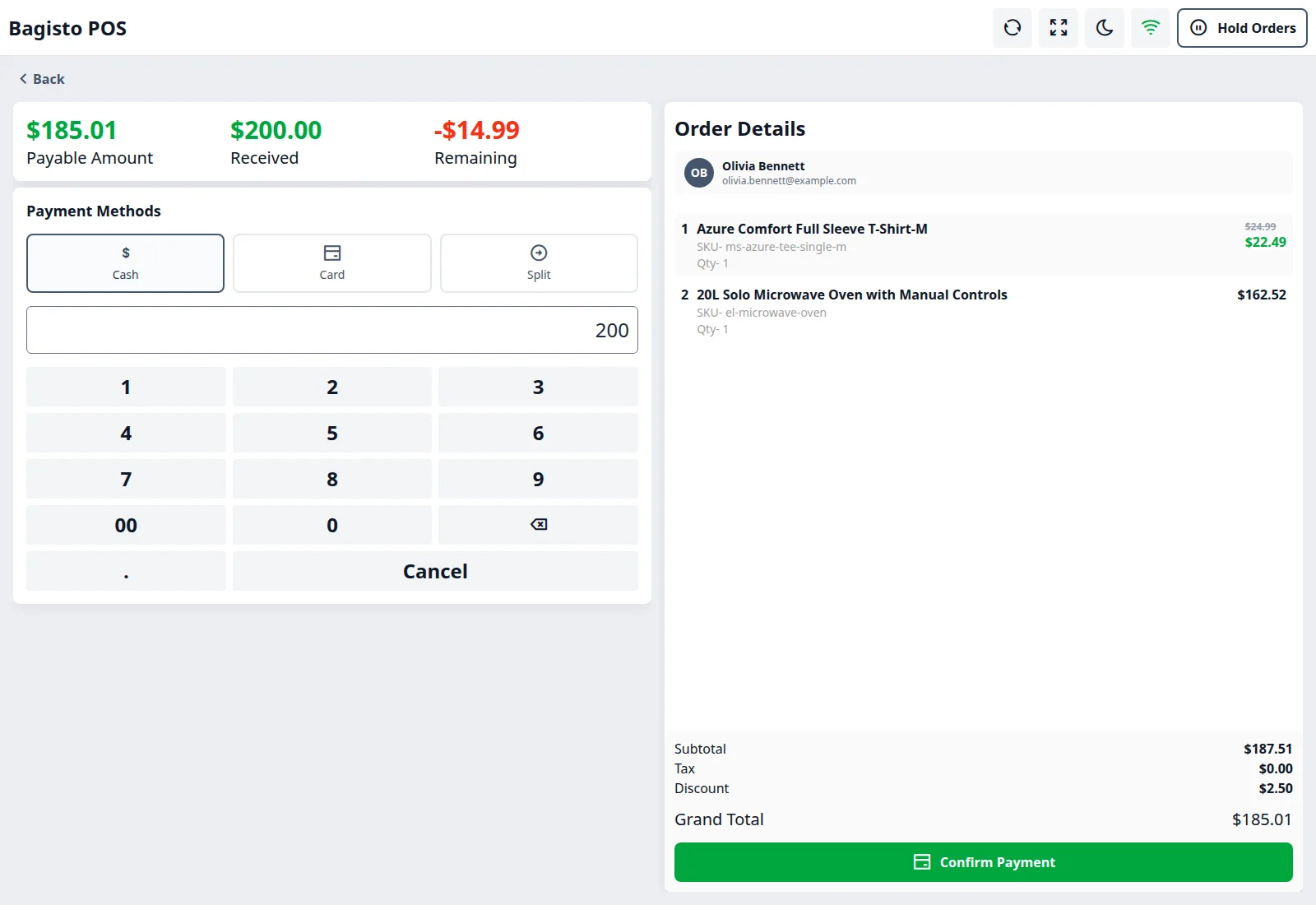Tap keypad number 4
Screen dimensions: 1316x905
click(126, 433)
